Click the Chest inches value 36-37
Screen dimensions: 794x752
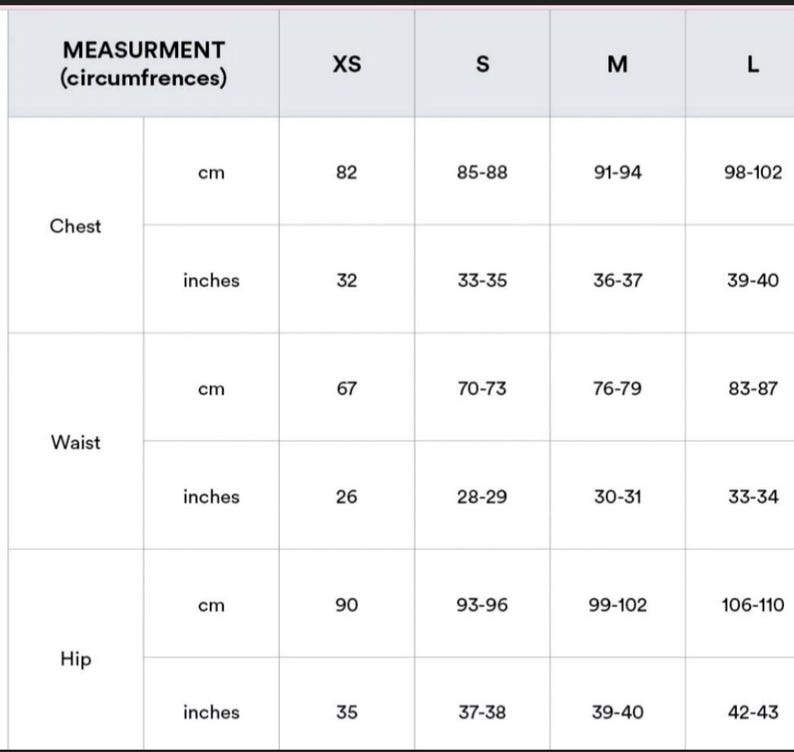coord(618,280)
